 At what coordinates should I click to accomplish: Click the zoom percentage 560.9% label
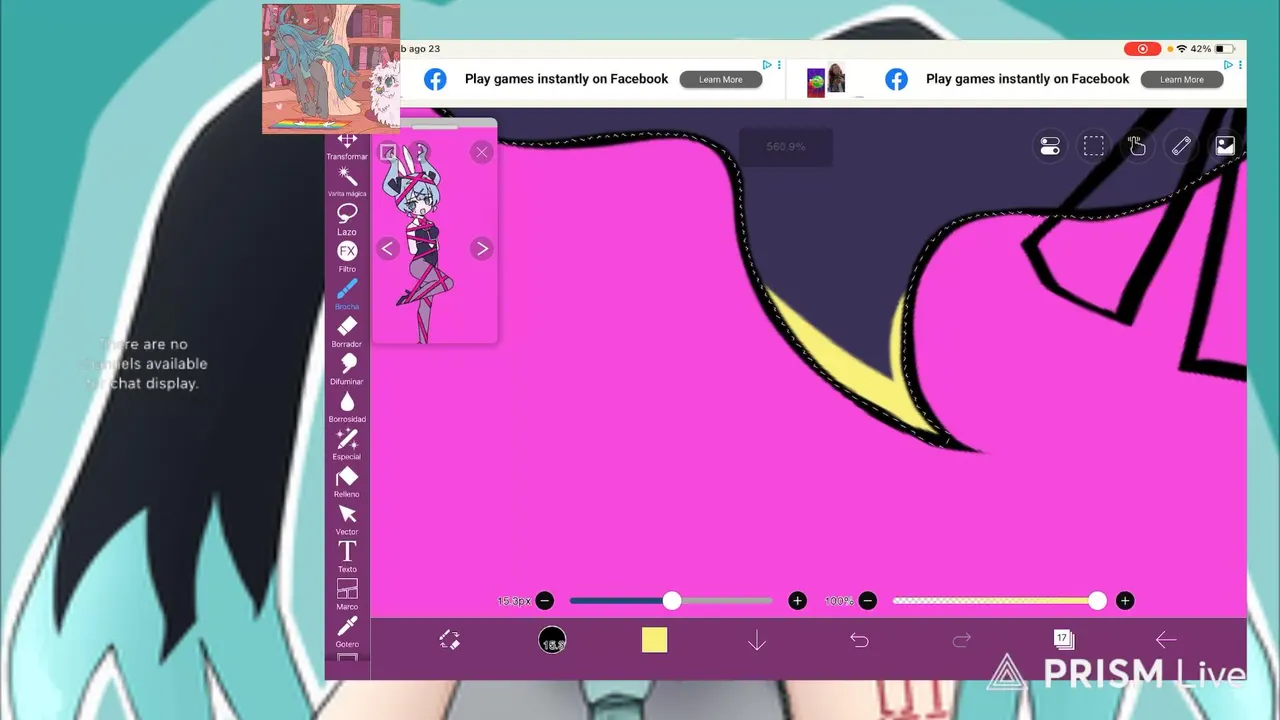coord(786,147)
